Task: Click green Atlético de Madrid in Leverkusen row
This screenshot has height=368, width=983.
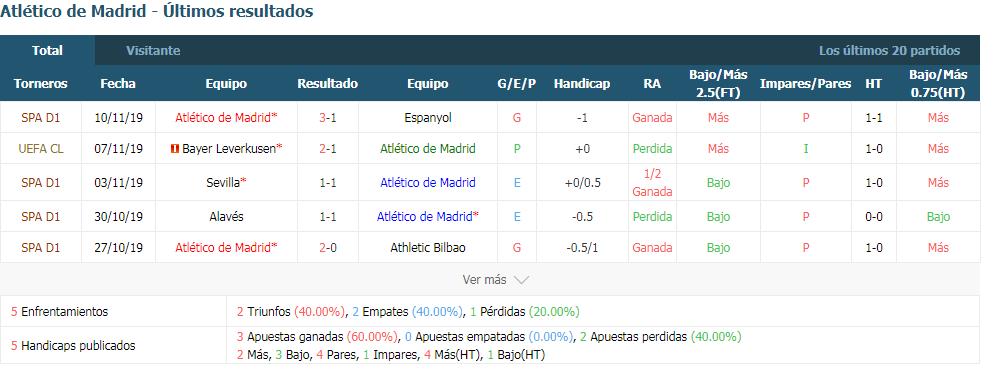Action: coord(428,149)
